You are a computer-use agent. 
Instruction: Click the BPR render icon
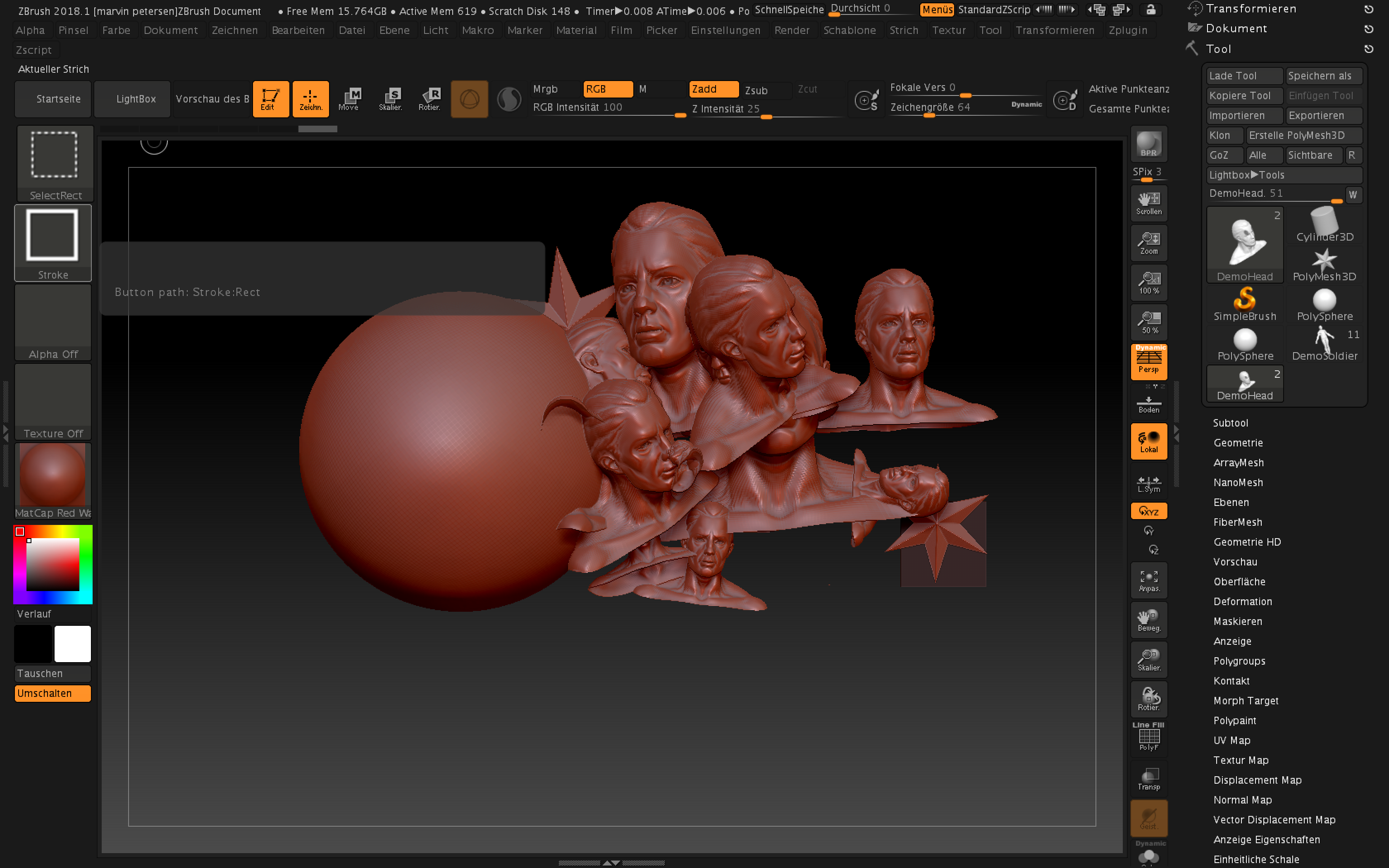point(1148,144)
